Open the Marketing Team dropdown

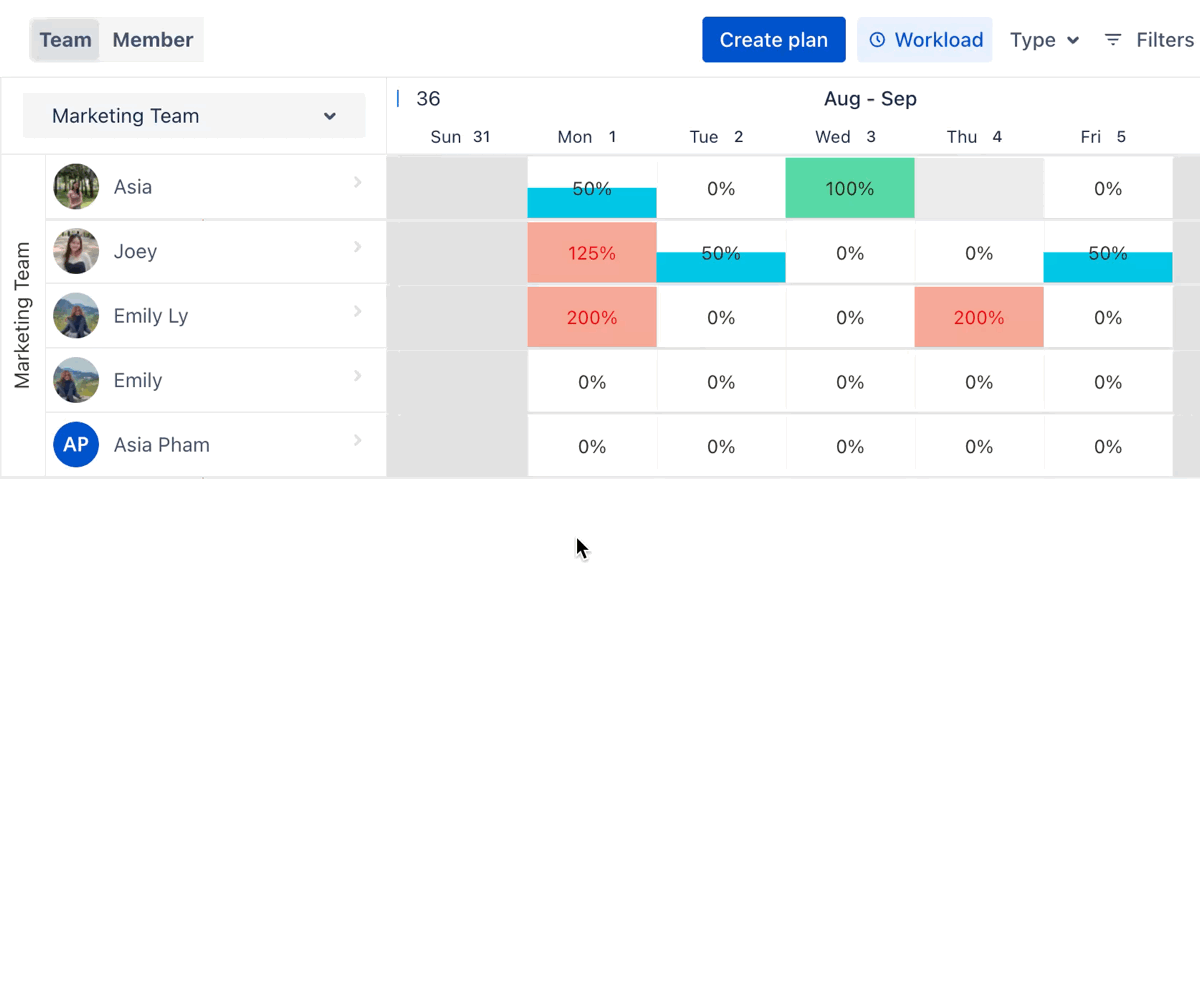coord(194,116)
